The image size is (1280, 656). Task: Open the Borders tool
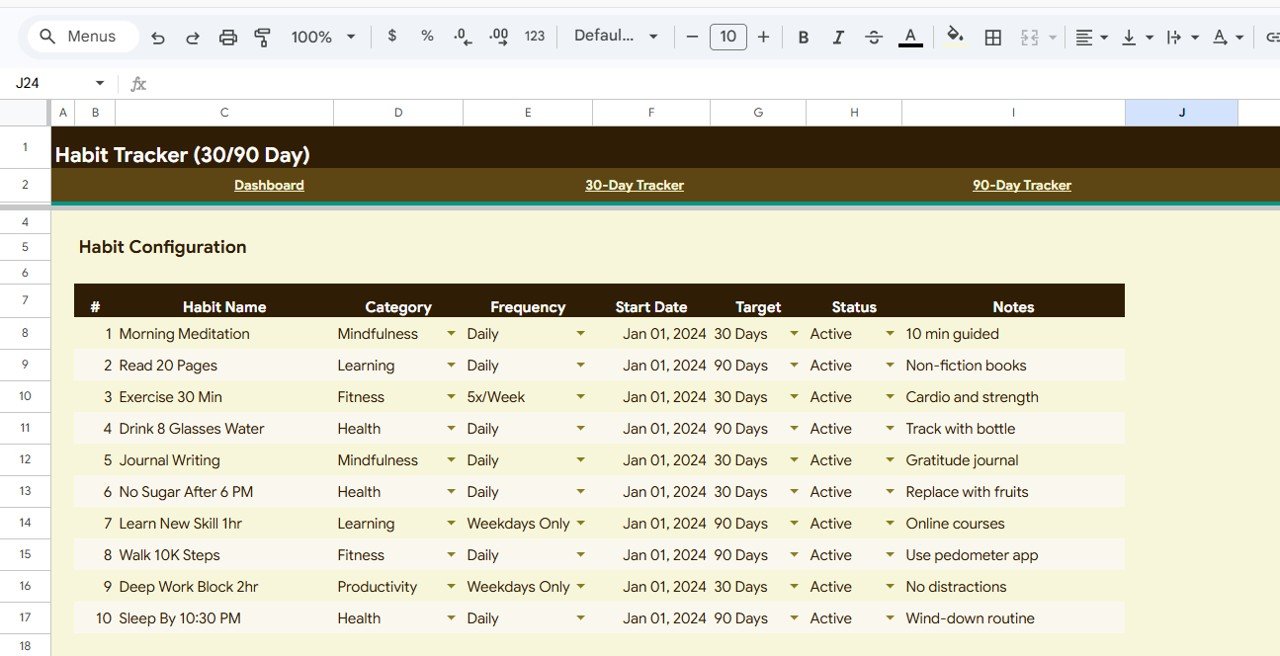pos(993,37)
